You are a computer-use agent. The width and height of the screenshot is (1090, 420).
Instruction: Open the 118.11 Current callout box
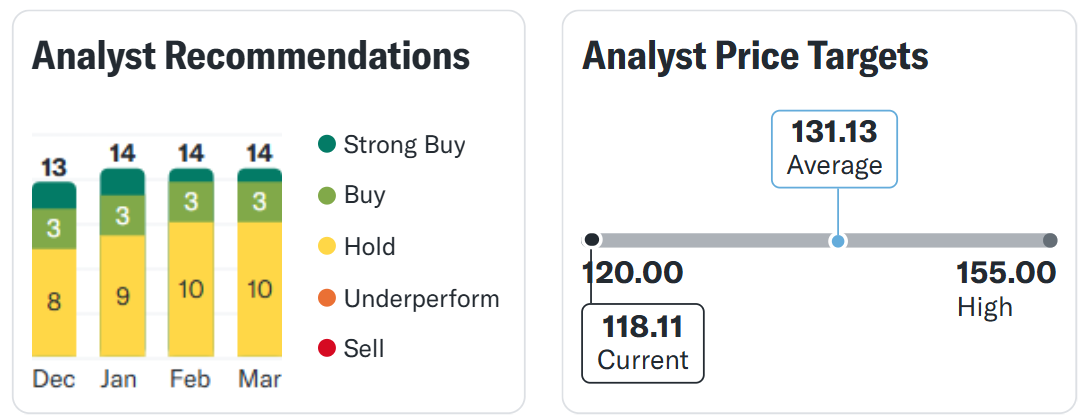pos(643,343)
